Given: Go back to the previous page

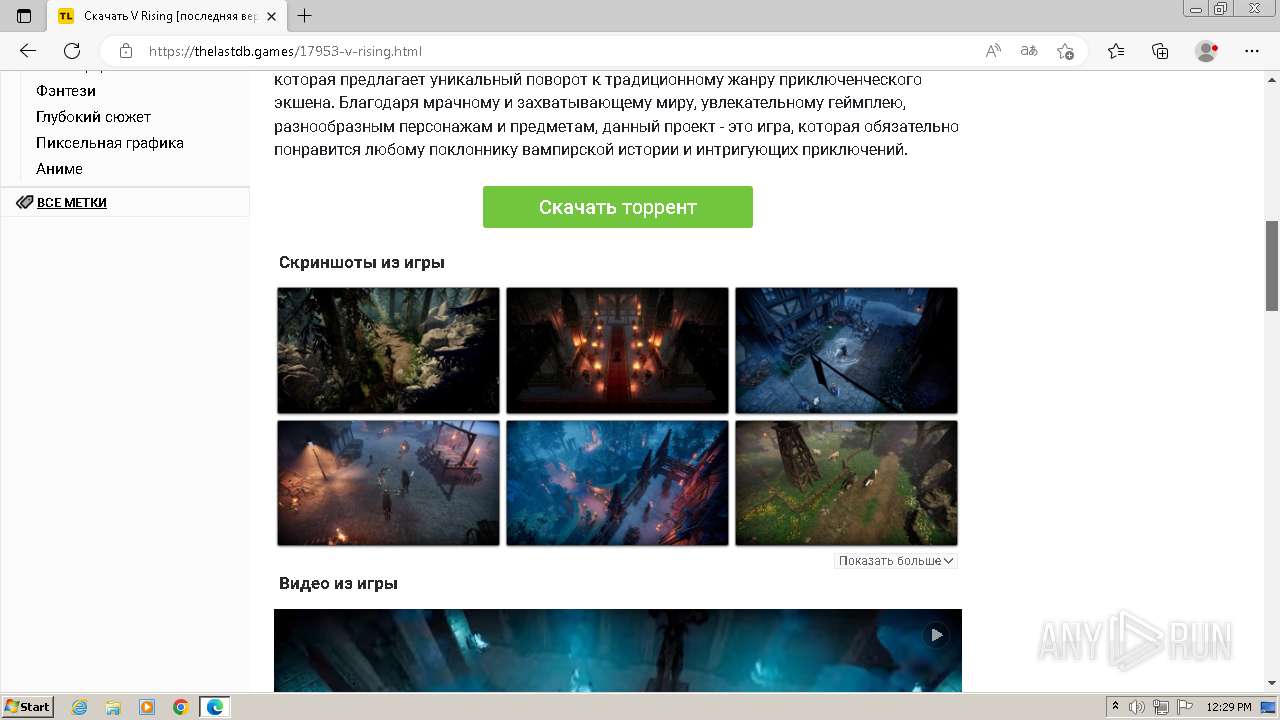Looking at the screenshot, I should [28, 51].
